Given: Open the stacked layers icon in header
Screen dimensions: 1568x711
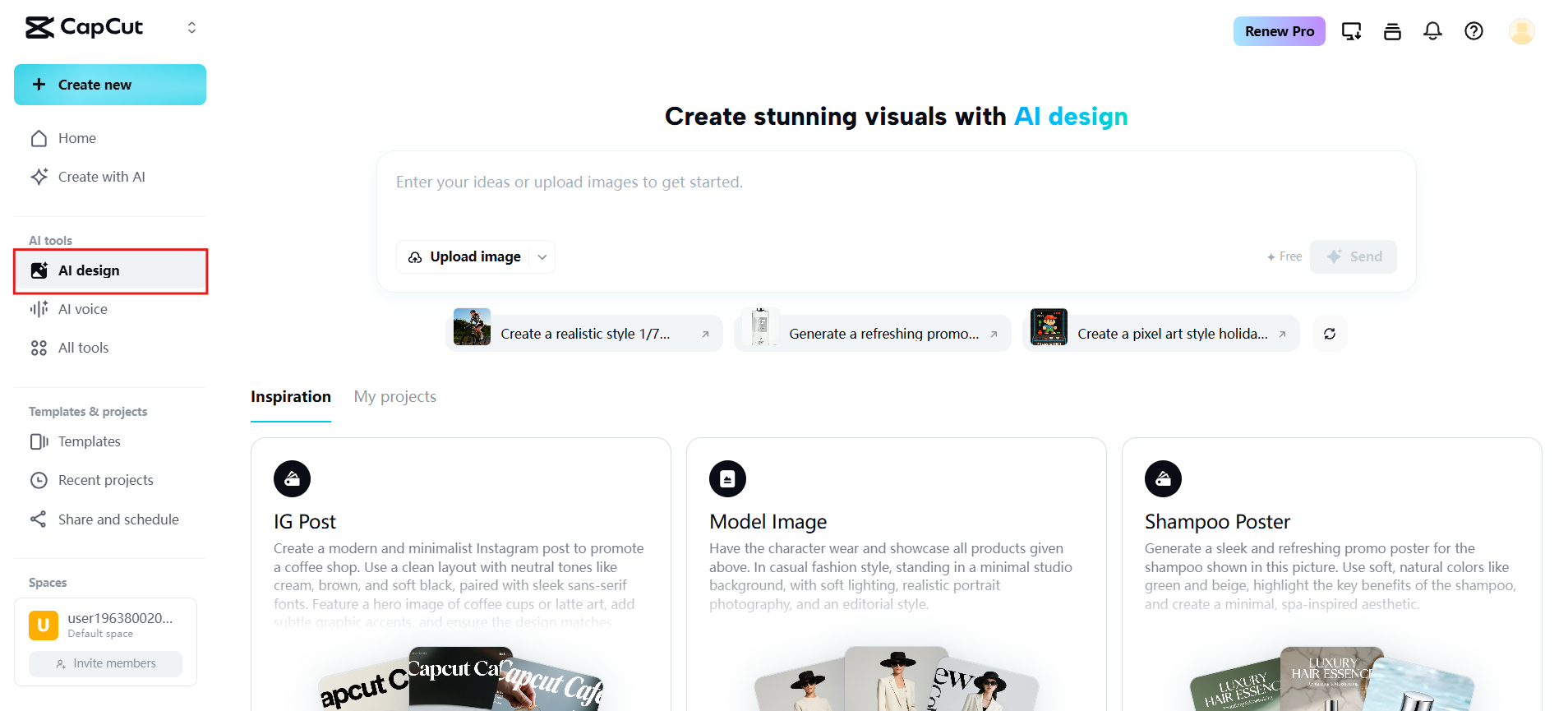Looking at the screenshot, I should pyautogui.click(x=1392, y=31).
